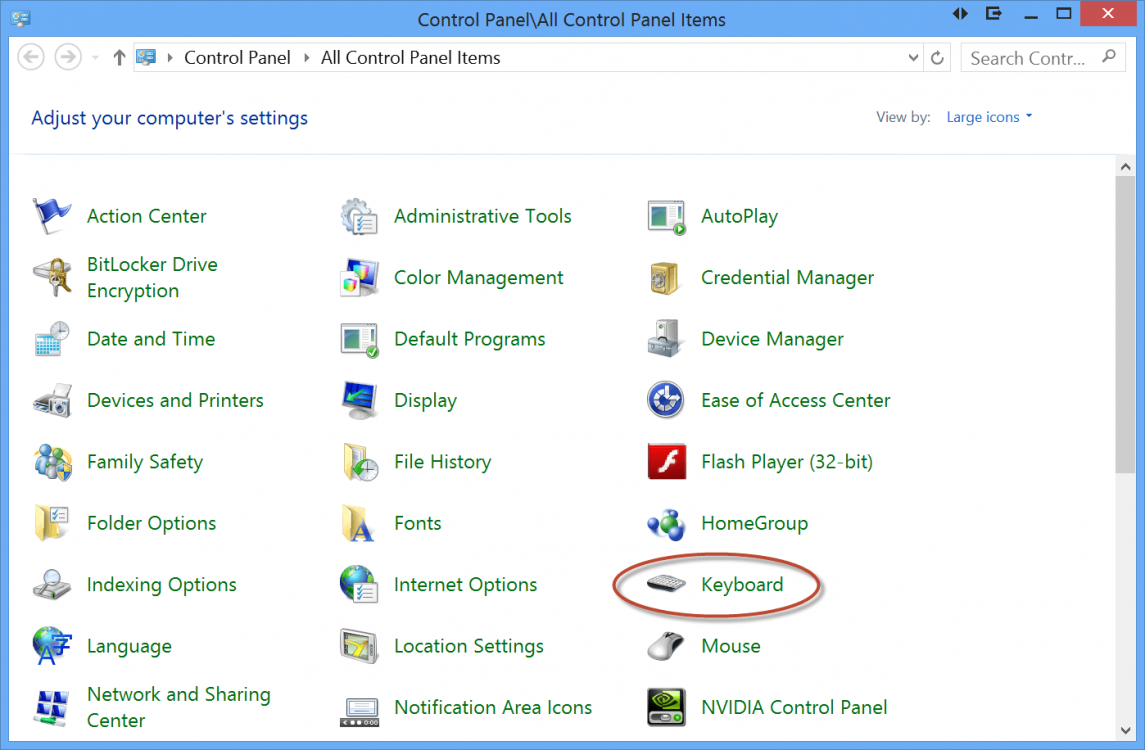Screen dimensions: 1145x750
Task: Click the Notification Area Icons icon
Action: point(359,712)
